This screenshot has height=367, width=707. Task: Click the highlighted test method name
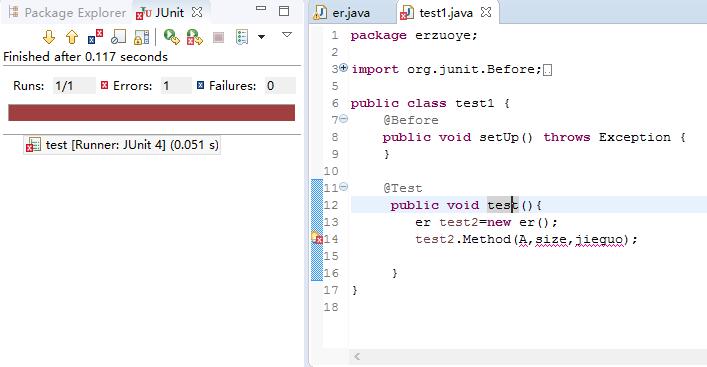[503, 205]
